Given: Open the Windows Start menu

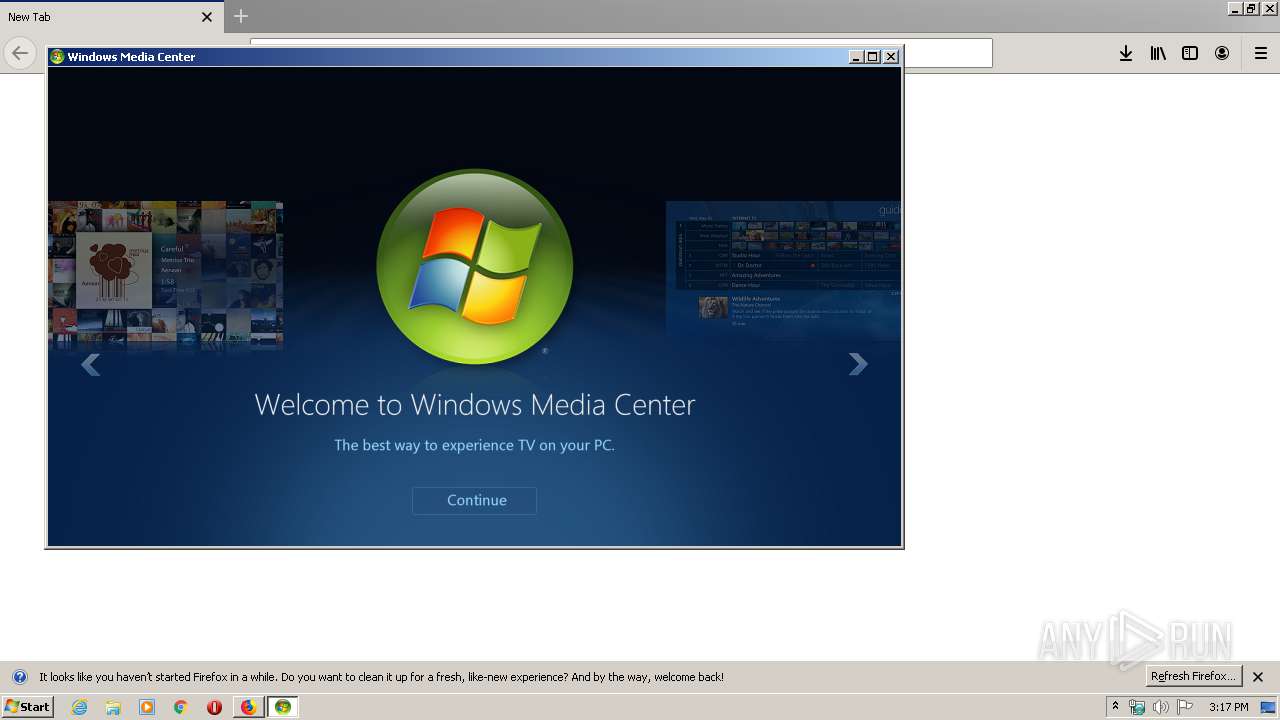Looking at the screenshot, I should point(28,707).
